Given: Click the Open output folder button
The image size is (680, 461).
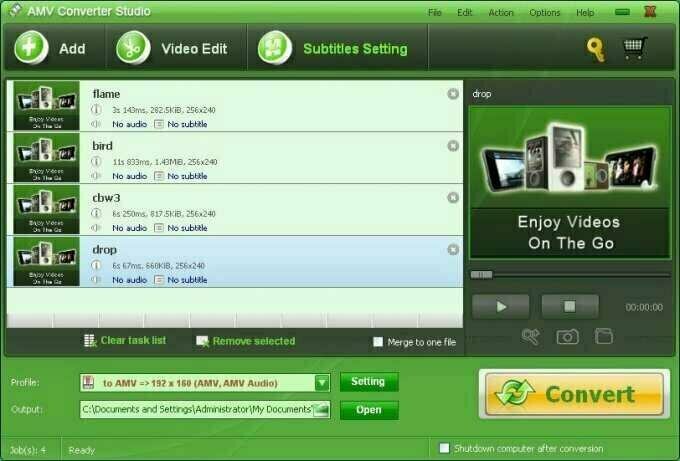Looking at the screenshot, I should 369,410.
